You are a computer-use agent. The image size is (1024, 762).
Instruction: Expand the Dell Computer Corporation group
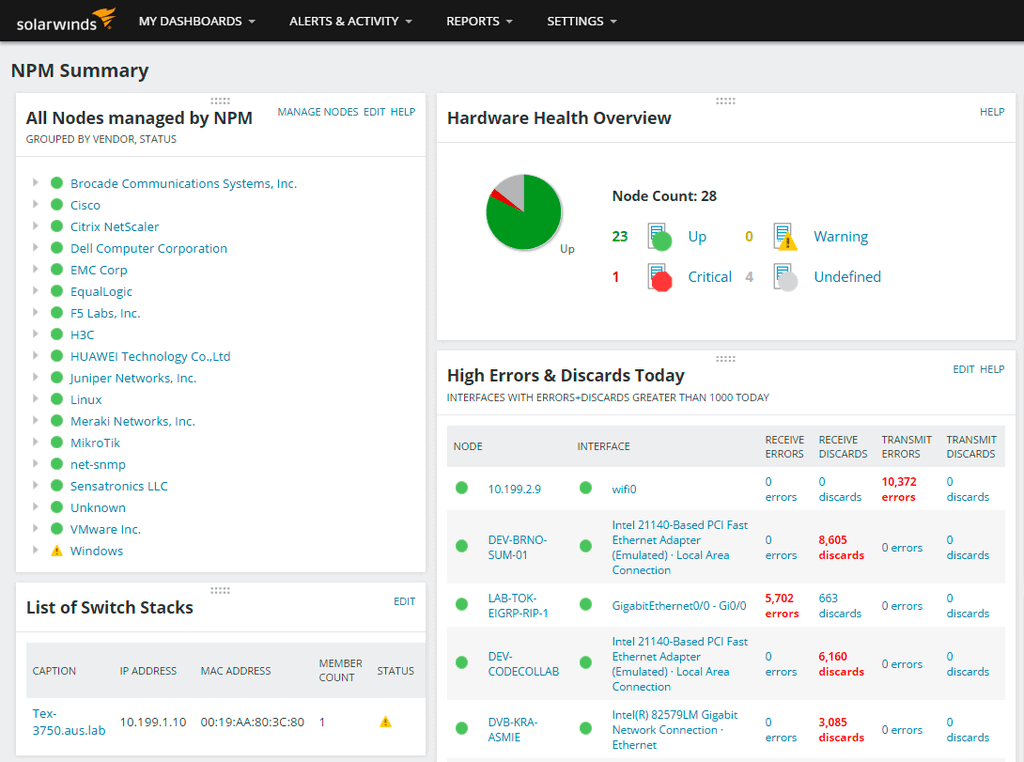click(x=35, y=247)
